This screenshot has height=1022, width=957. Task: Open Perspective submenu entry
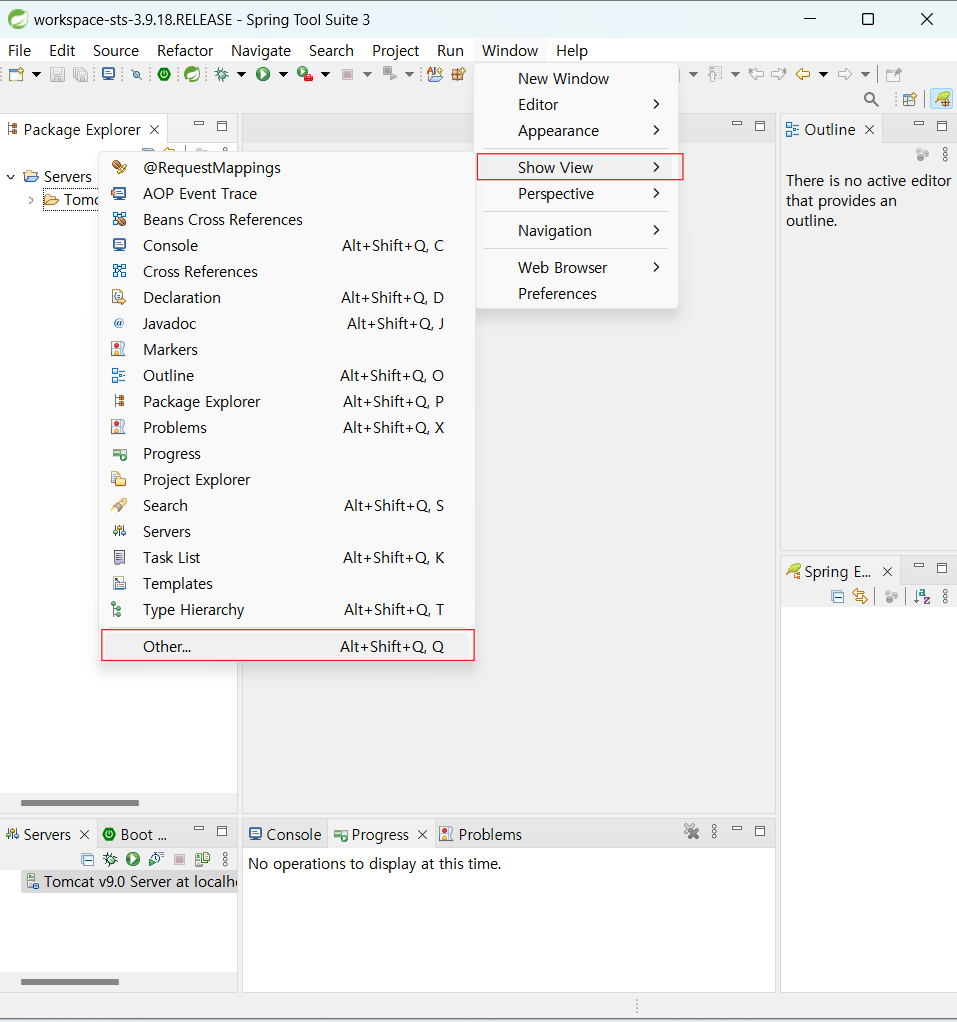(577, 194)
